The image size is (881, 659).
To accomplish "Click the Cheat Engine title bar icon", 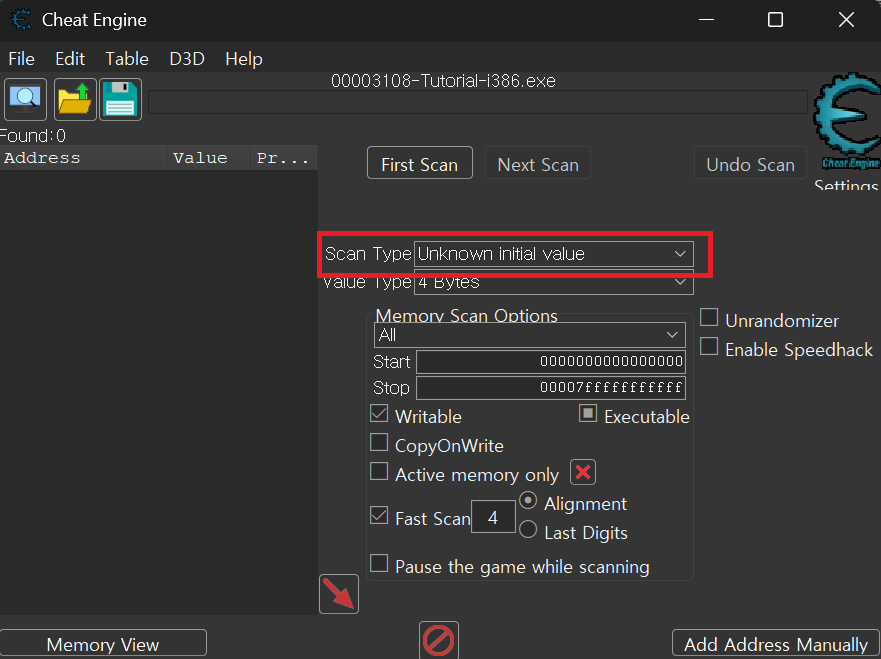I will [21, 20].
